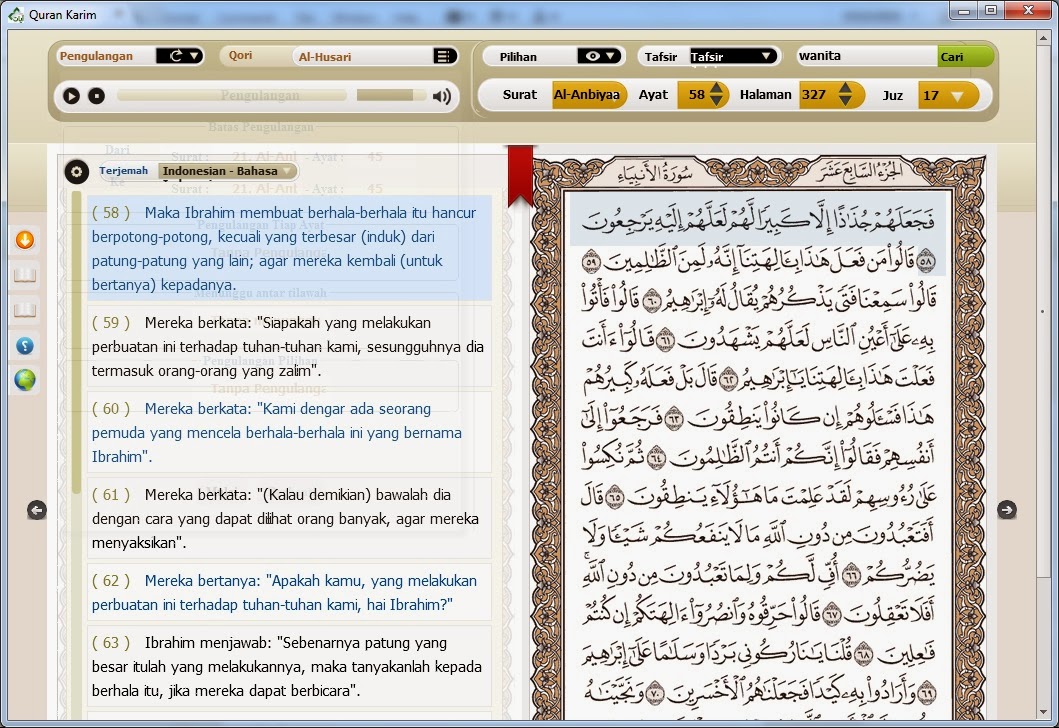Click the red bookmark ribbon
The height and width of the screenshot is (728, 1059).
(520, 176)
